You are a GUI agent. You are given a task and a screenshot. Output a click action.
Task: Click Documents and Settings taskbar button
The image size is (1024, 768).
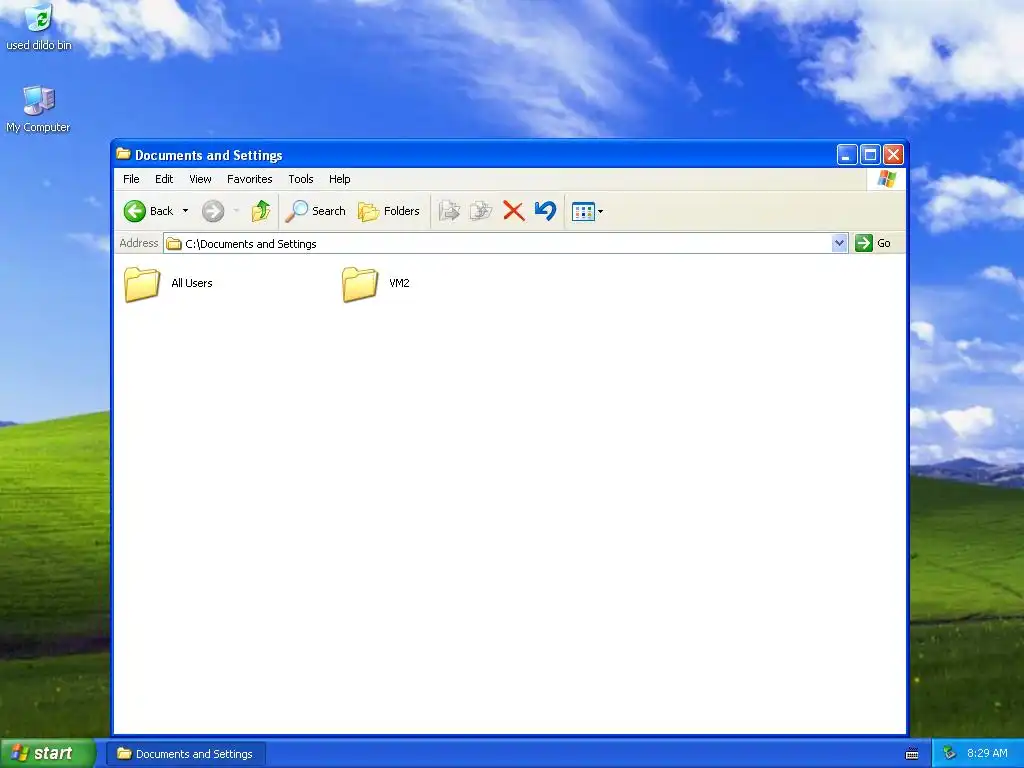tap(185, 754)
